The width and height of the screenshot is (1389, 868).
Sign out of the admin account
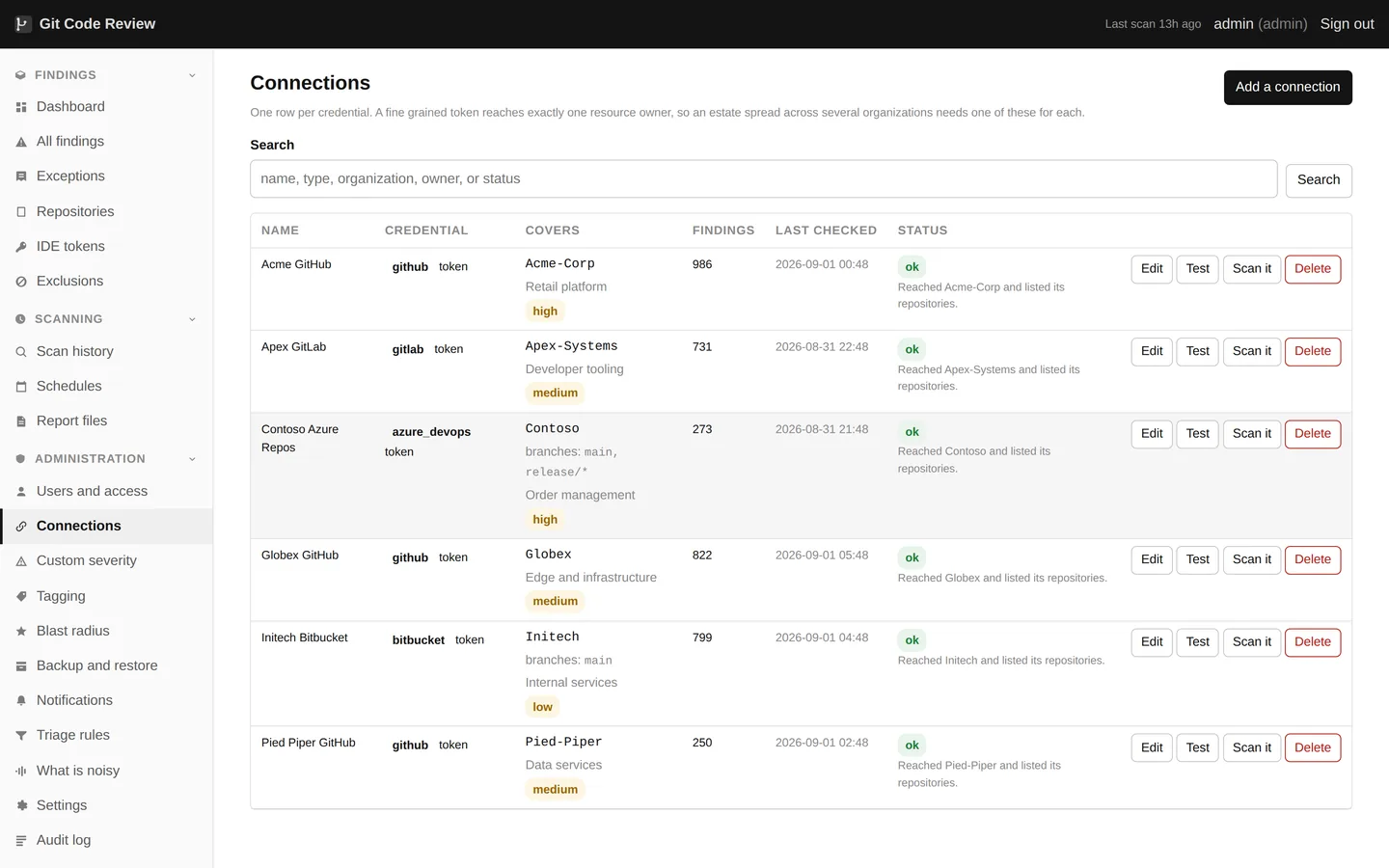[x=1347, y=24]
